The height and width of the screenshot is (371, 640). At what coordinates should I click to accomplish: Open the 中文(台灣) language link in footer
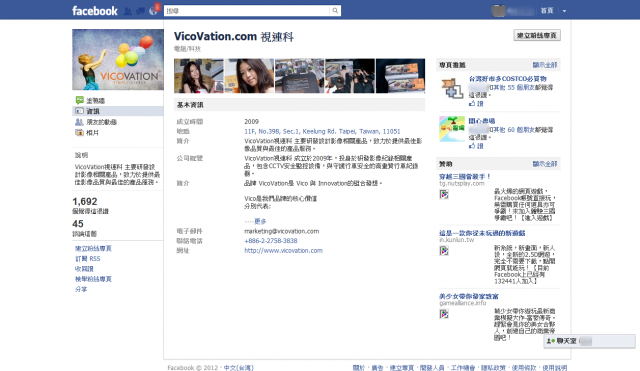238,368
